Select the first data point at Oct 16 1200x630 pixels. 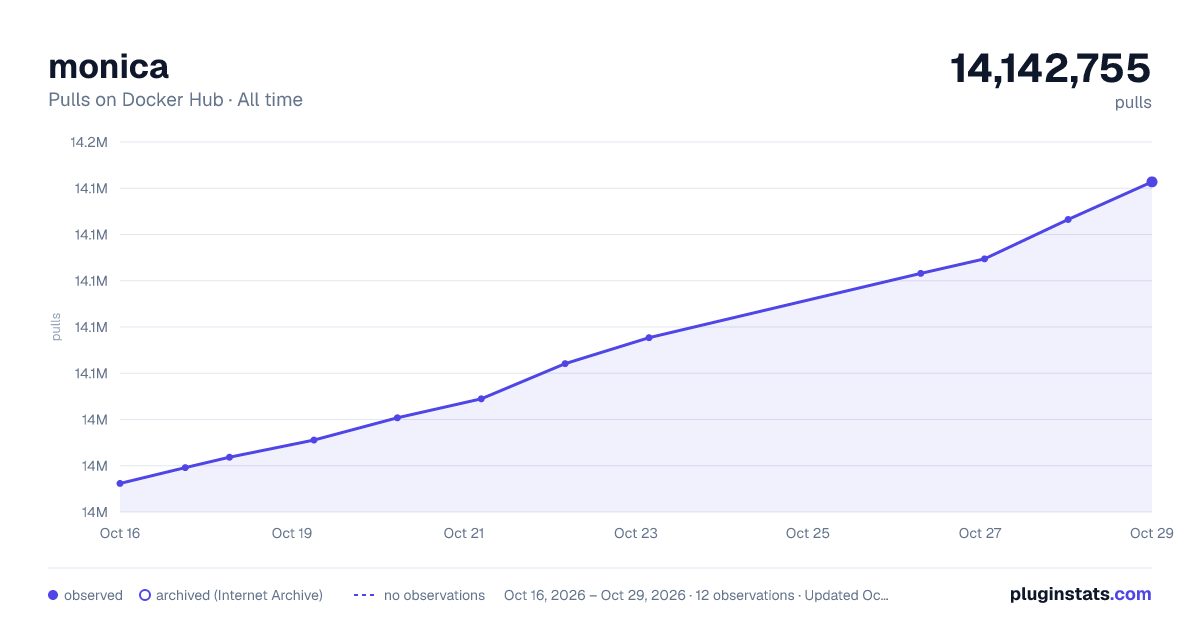coord(120,484)
